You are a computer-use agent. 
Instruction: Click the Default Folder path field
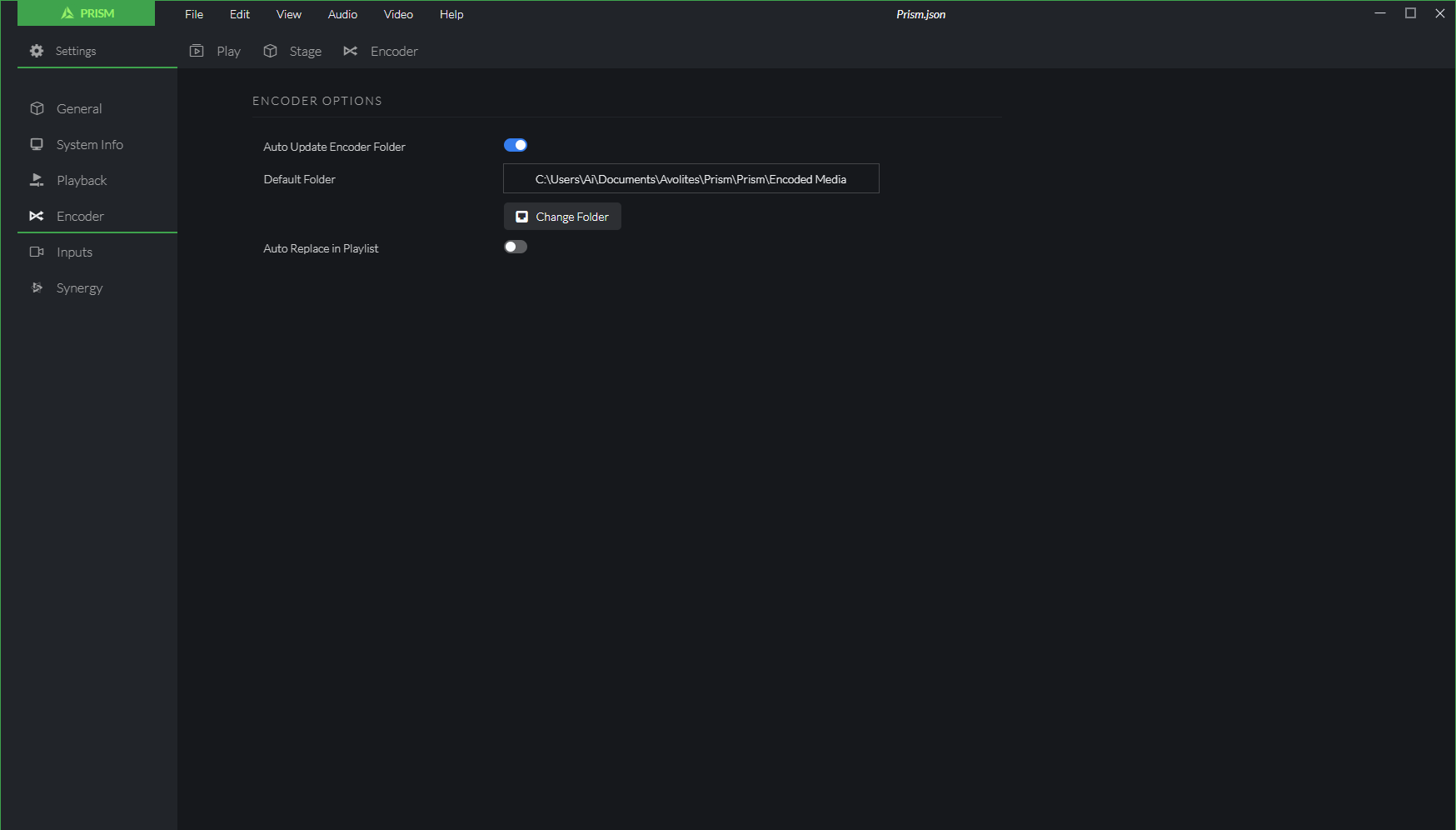click(x=691, y=179)
